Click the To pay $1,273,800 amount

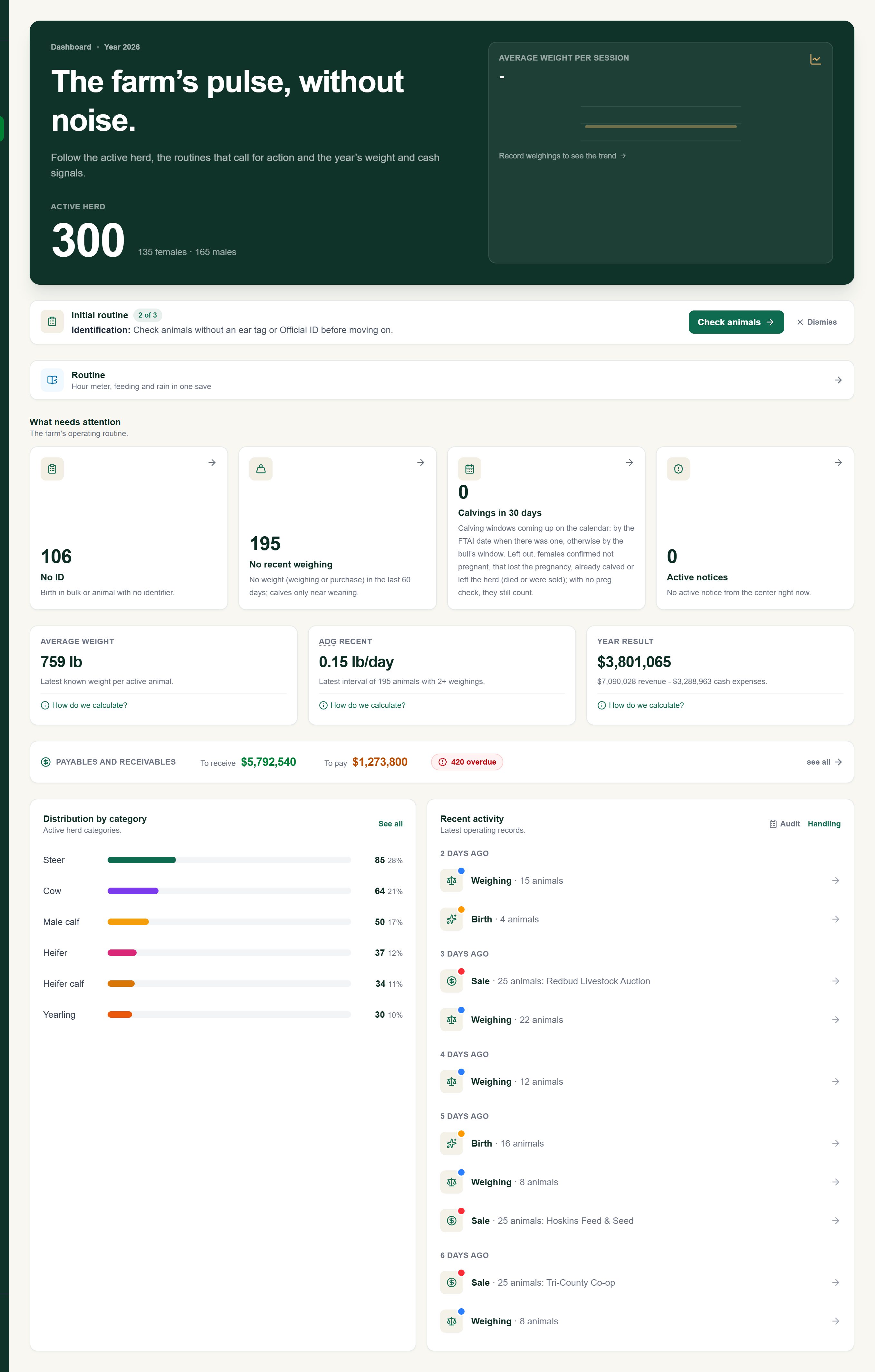point(380,762)
